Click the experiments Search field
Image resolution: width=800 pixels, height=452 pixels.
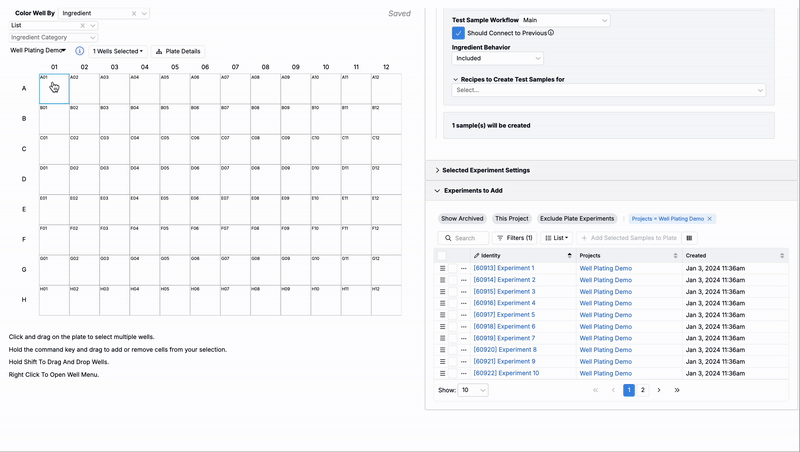click(x=464, y=238)
